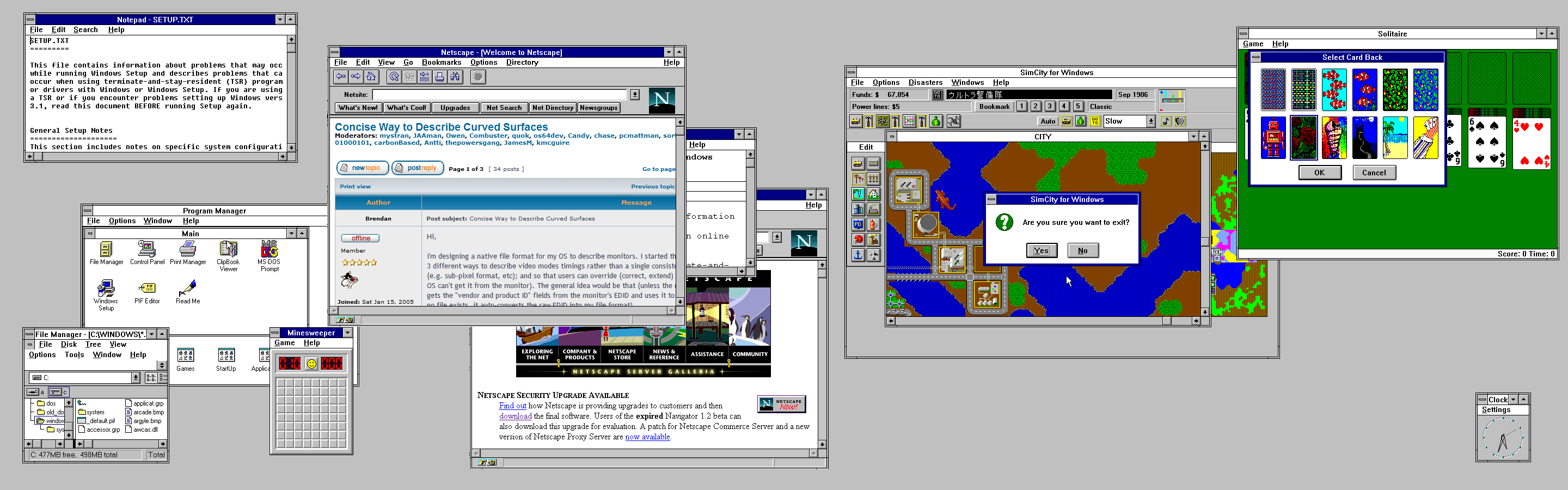Open the Settings menu in Clock

[1496, 409]
